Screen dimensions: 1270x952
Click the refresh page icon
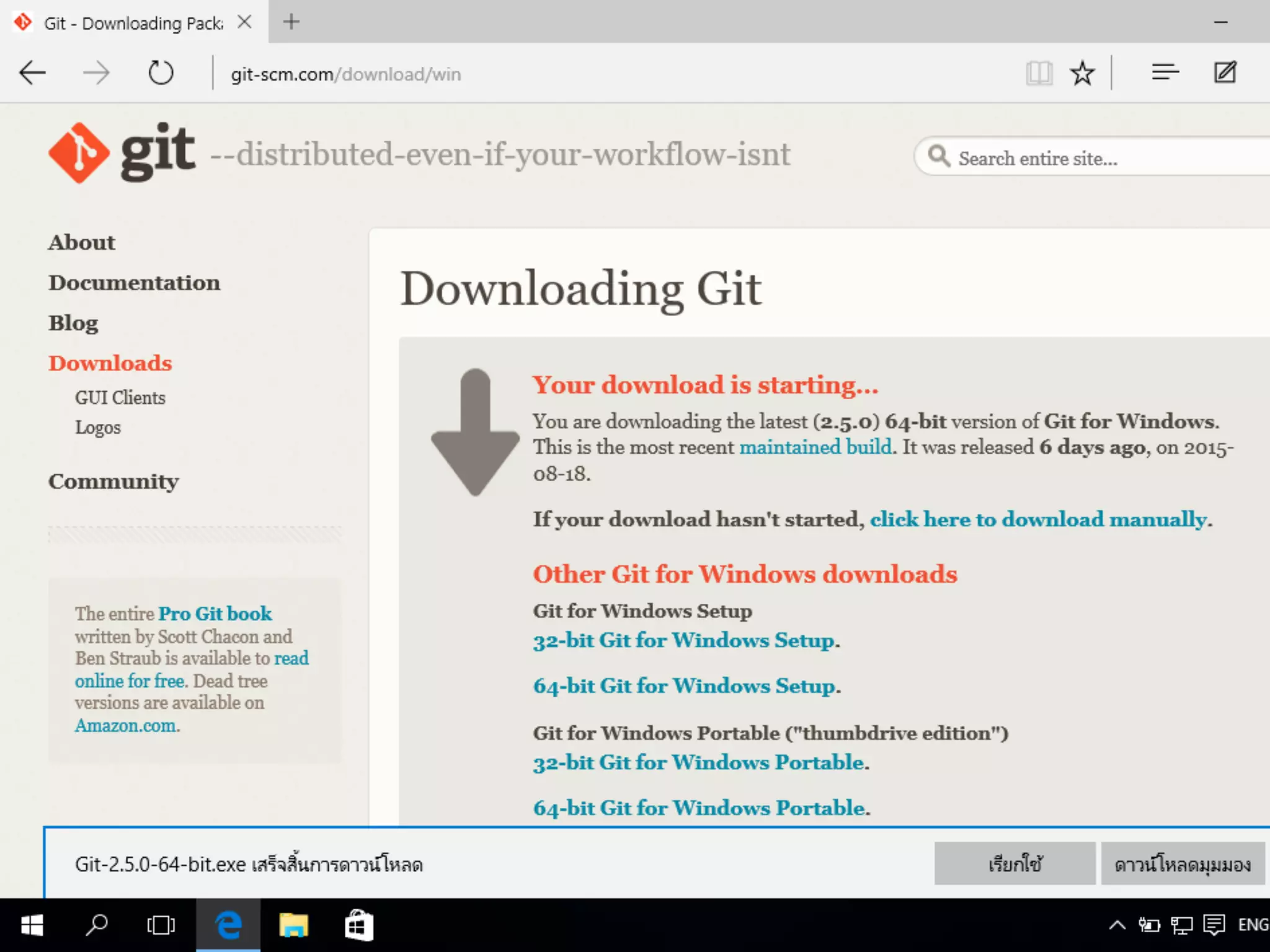pyautogui.click(x=161, y=73)
